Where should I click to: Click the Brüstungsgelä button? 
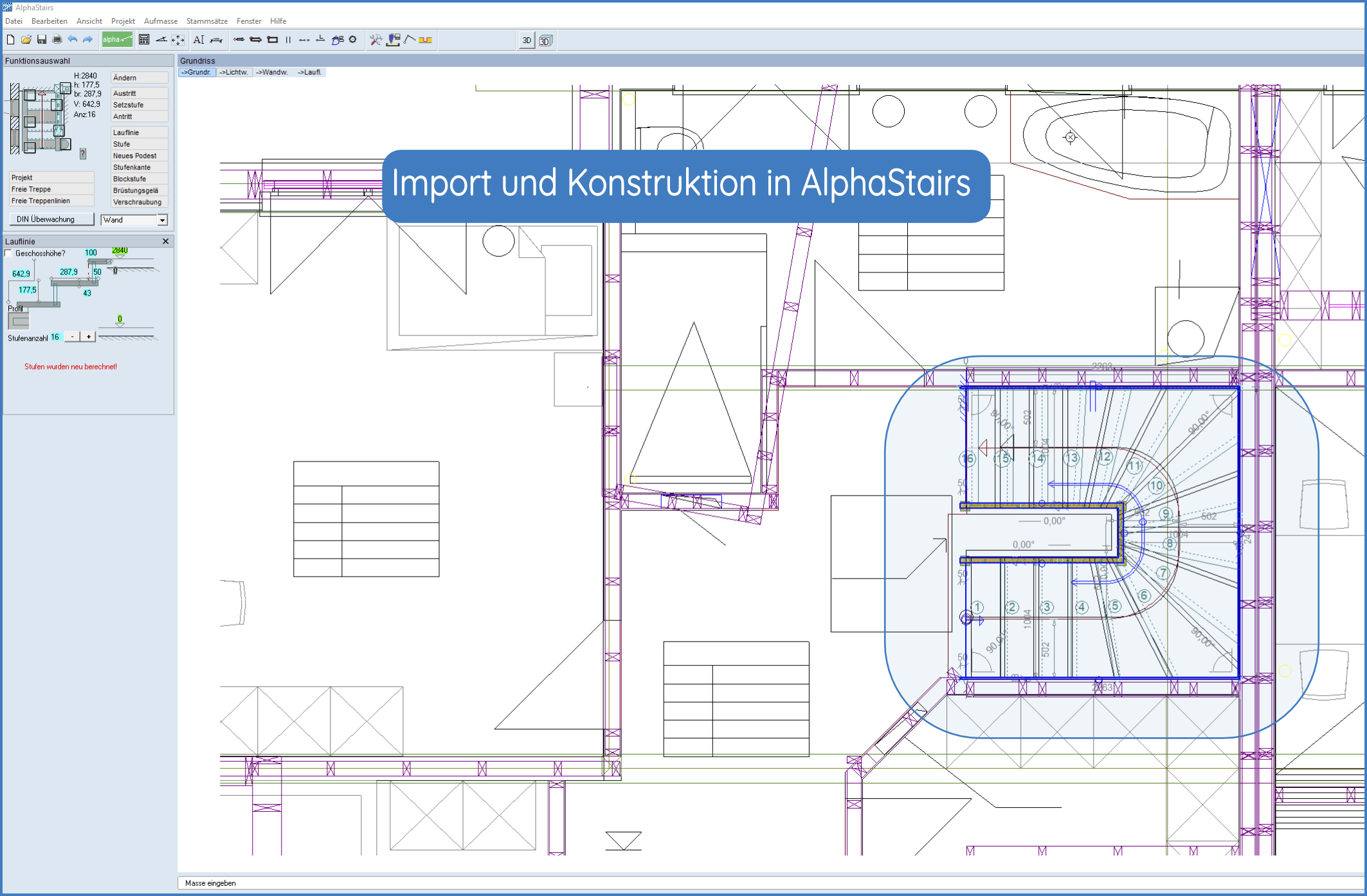[140, 190]
